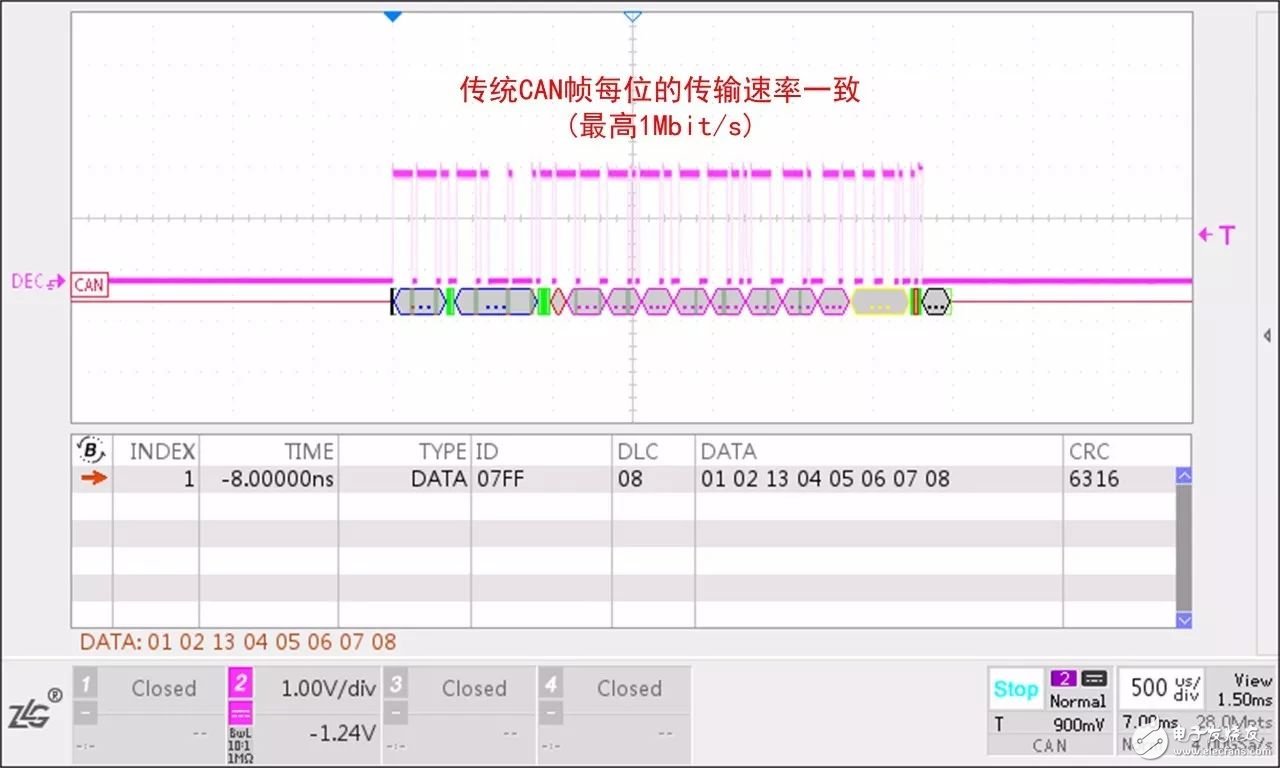Click the blue trigger position marker at top

tap(393, 16)
